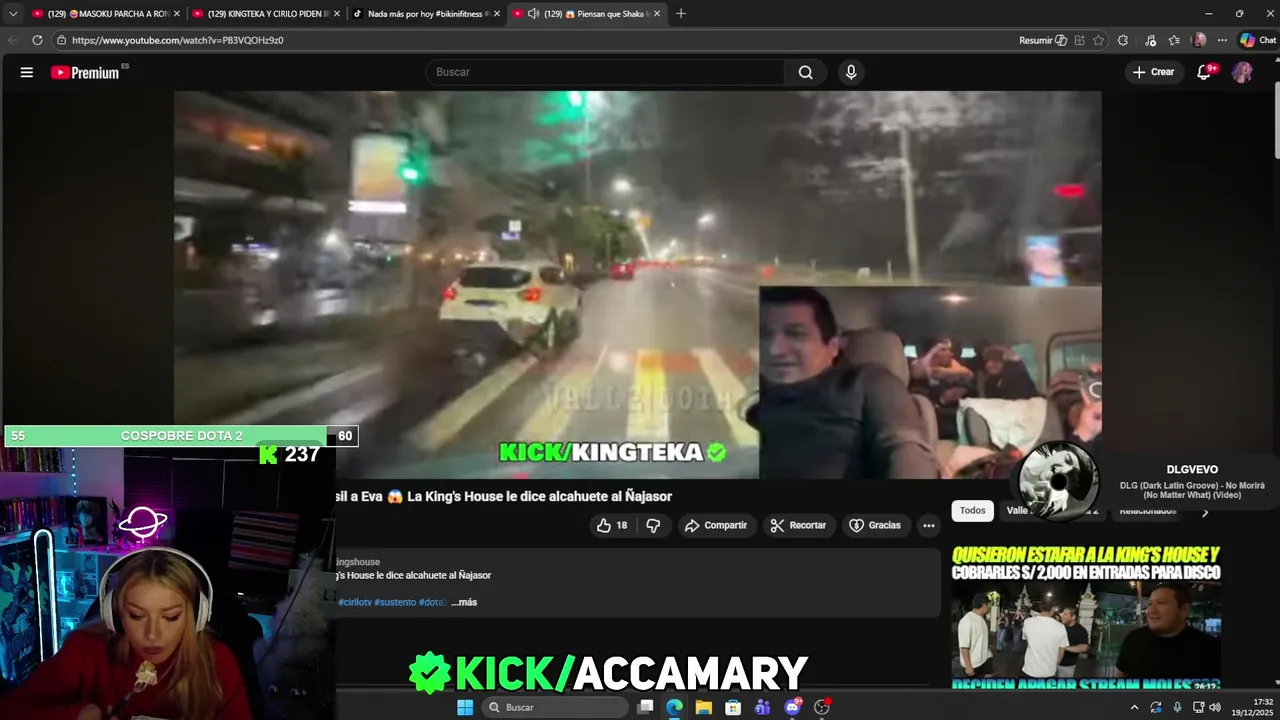Open browser profile picture icon

pos(1199,40)
